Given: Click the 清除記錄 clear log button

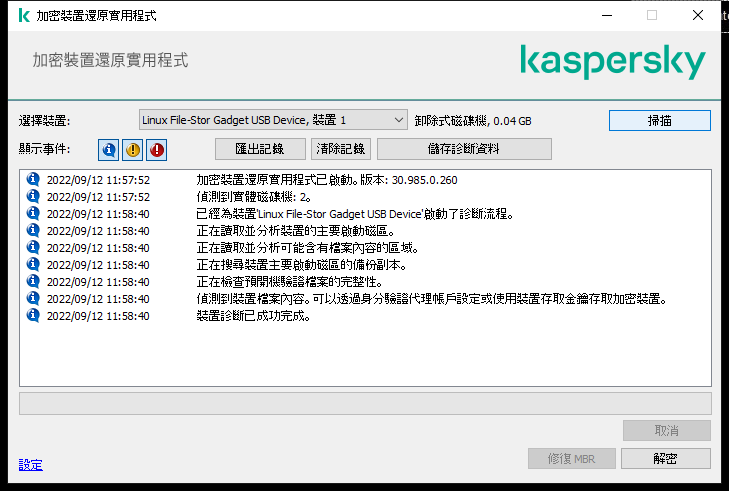Looking at the screenshot, I should tap(341, 149).
